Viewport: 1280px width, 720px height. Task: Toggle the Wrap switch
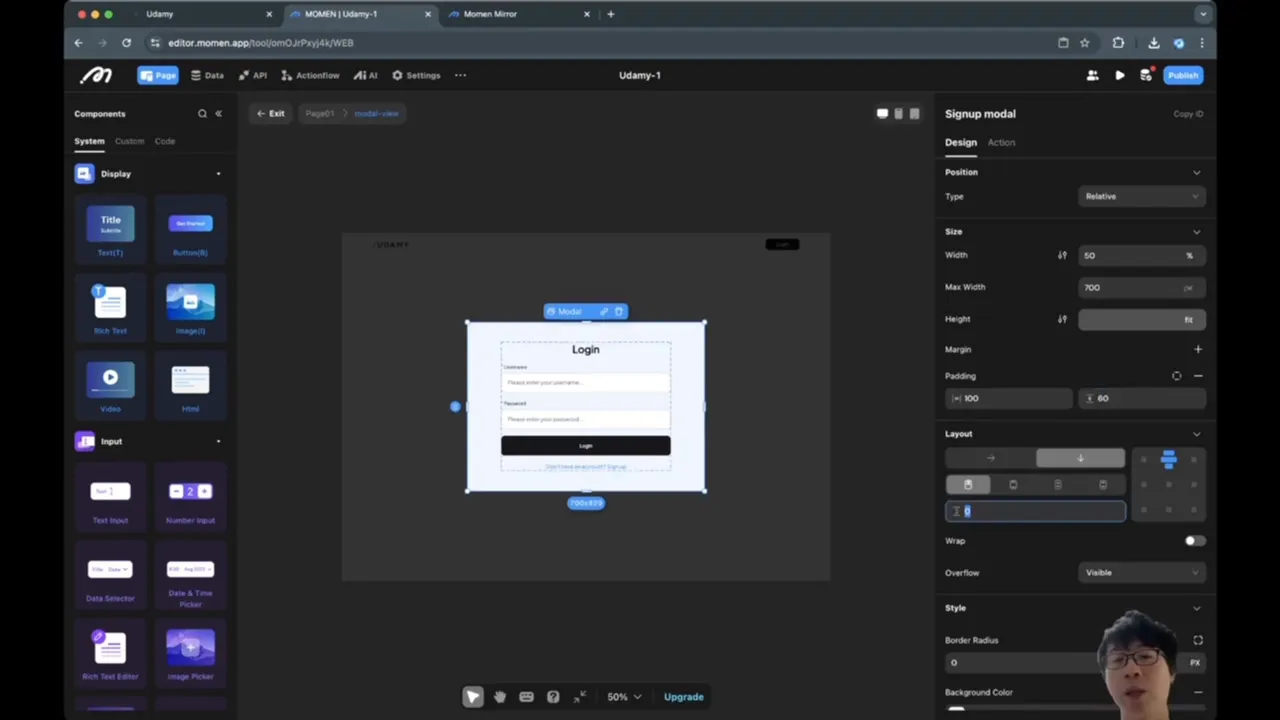(1195, 541)
